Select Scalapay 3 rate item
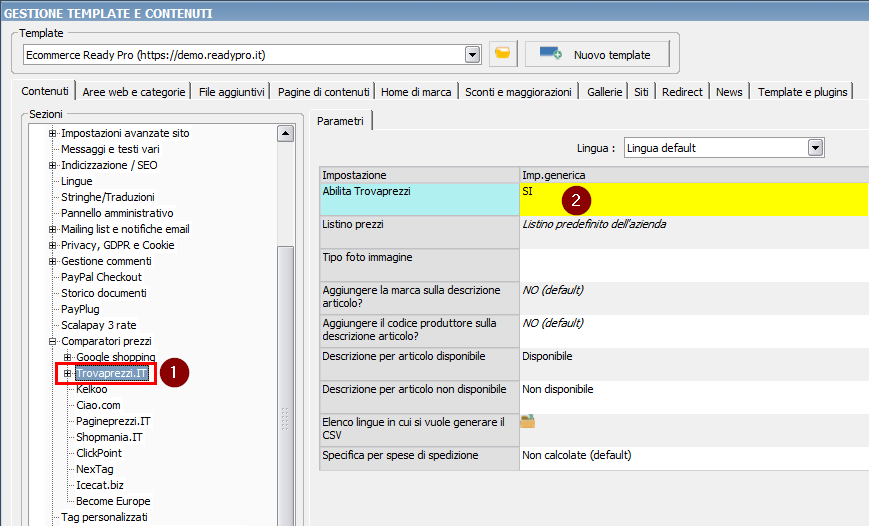The width and height of the screenshot is (869, 526). click(99, 325)
